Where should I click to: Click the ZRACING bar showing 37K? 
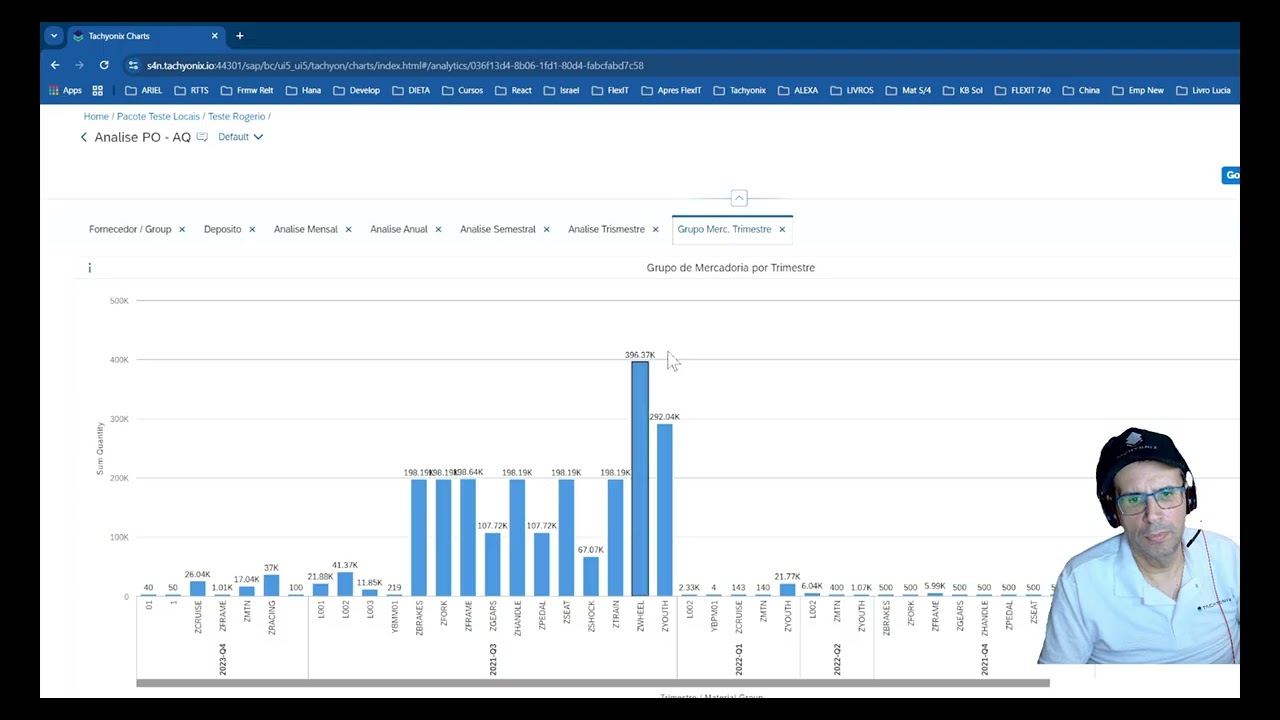(x=271, y=585)
